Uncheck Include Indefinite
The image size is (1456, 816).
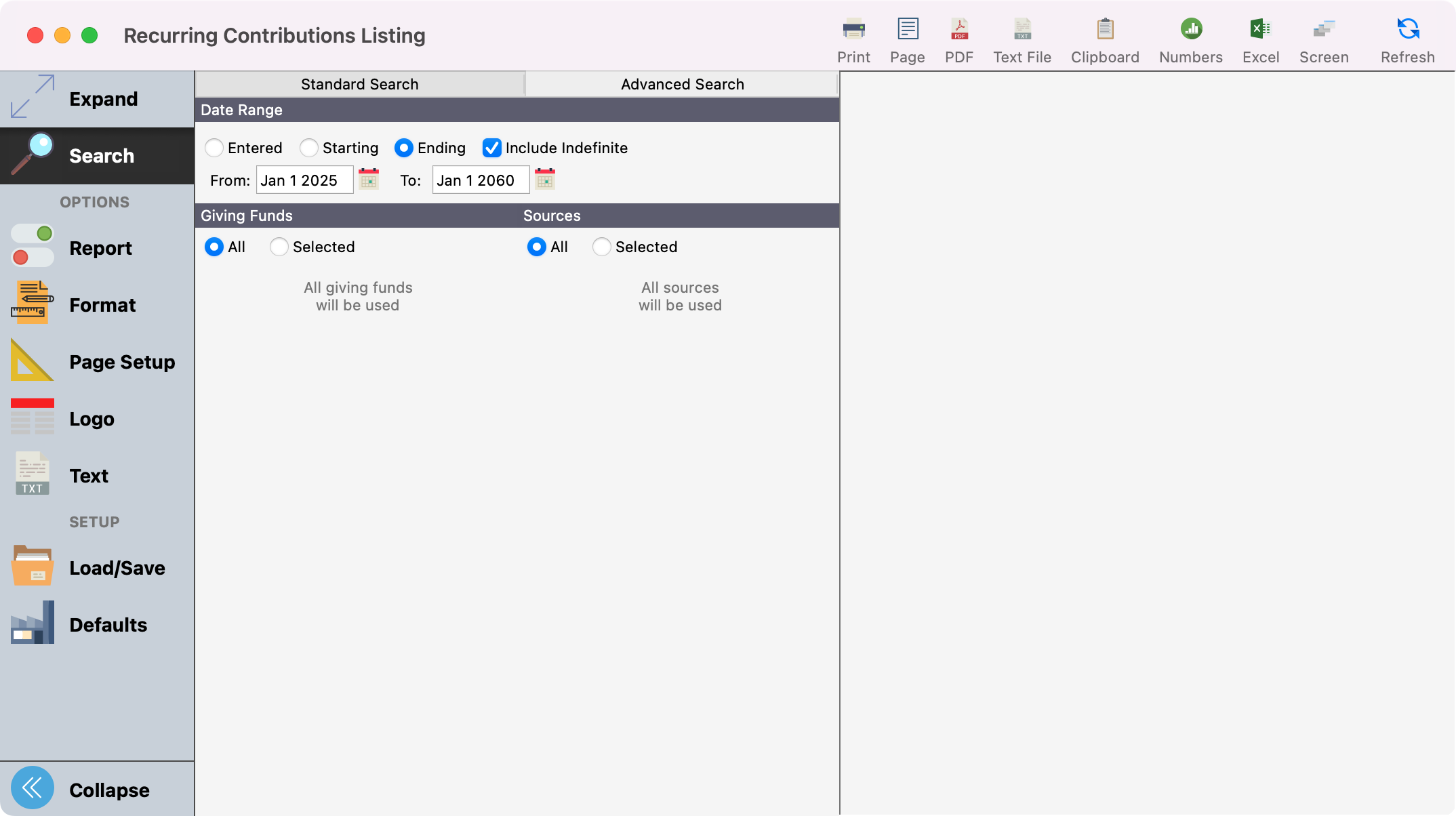pyautogui.click(x=491, y=148)
